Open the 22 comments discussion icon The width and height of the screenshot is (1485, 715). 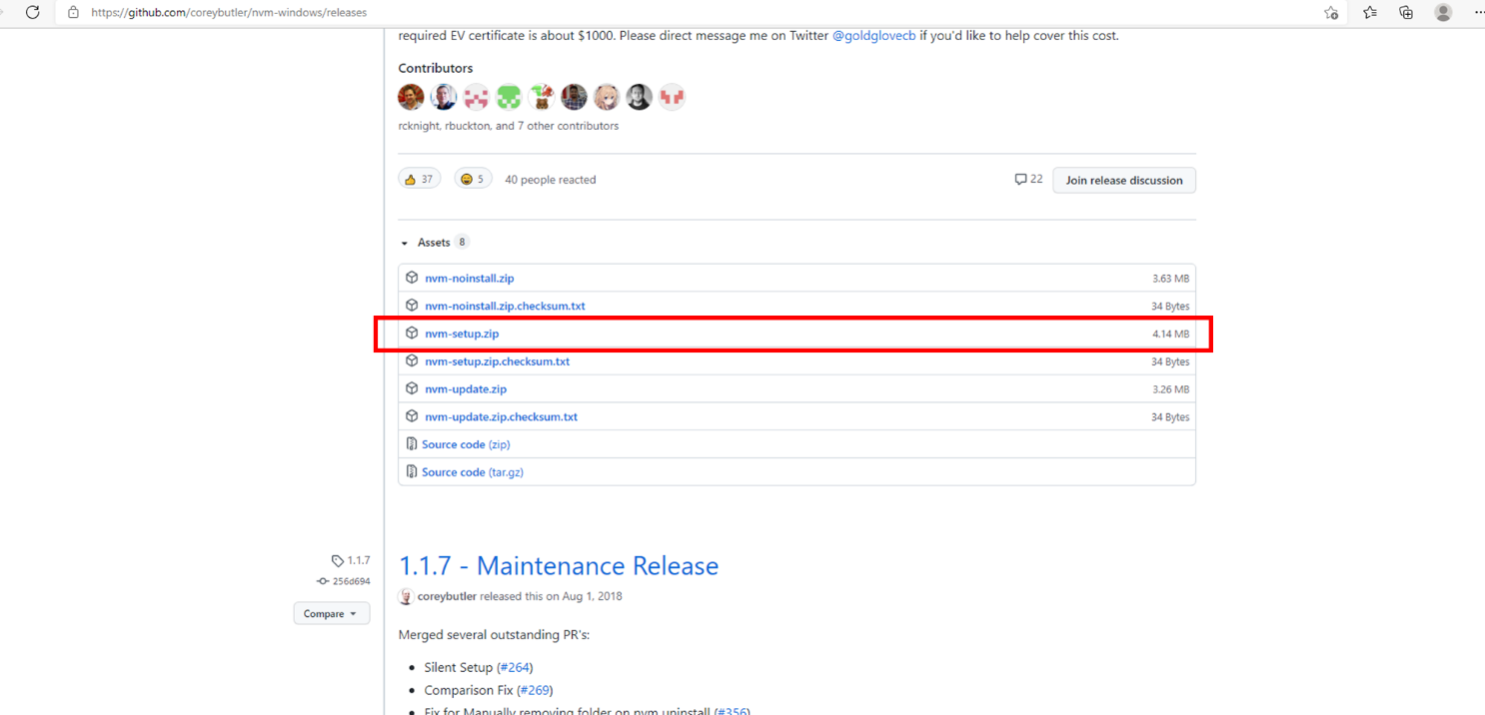[x=1028, y=179]
